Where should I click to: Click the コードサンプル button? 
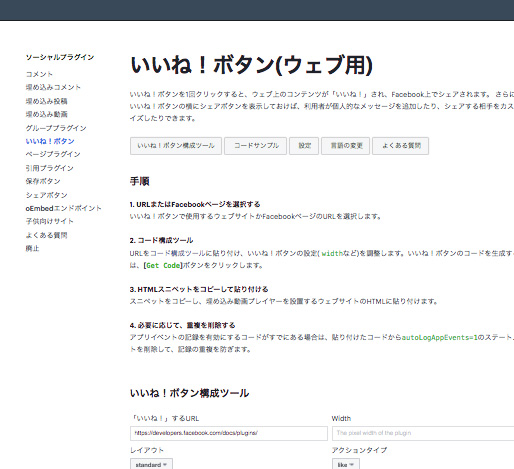click(x=255, y=146)
